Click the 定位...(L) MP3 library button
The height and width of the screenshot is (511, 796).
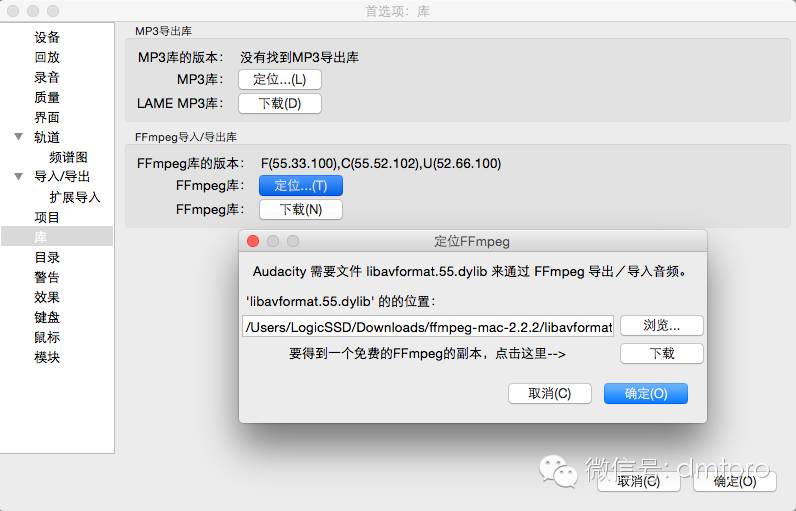point(280,80)
